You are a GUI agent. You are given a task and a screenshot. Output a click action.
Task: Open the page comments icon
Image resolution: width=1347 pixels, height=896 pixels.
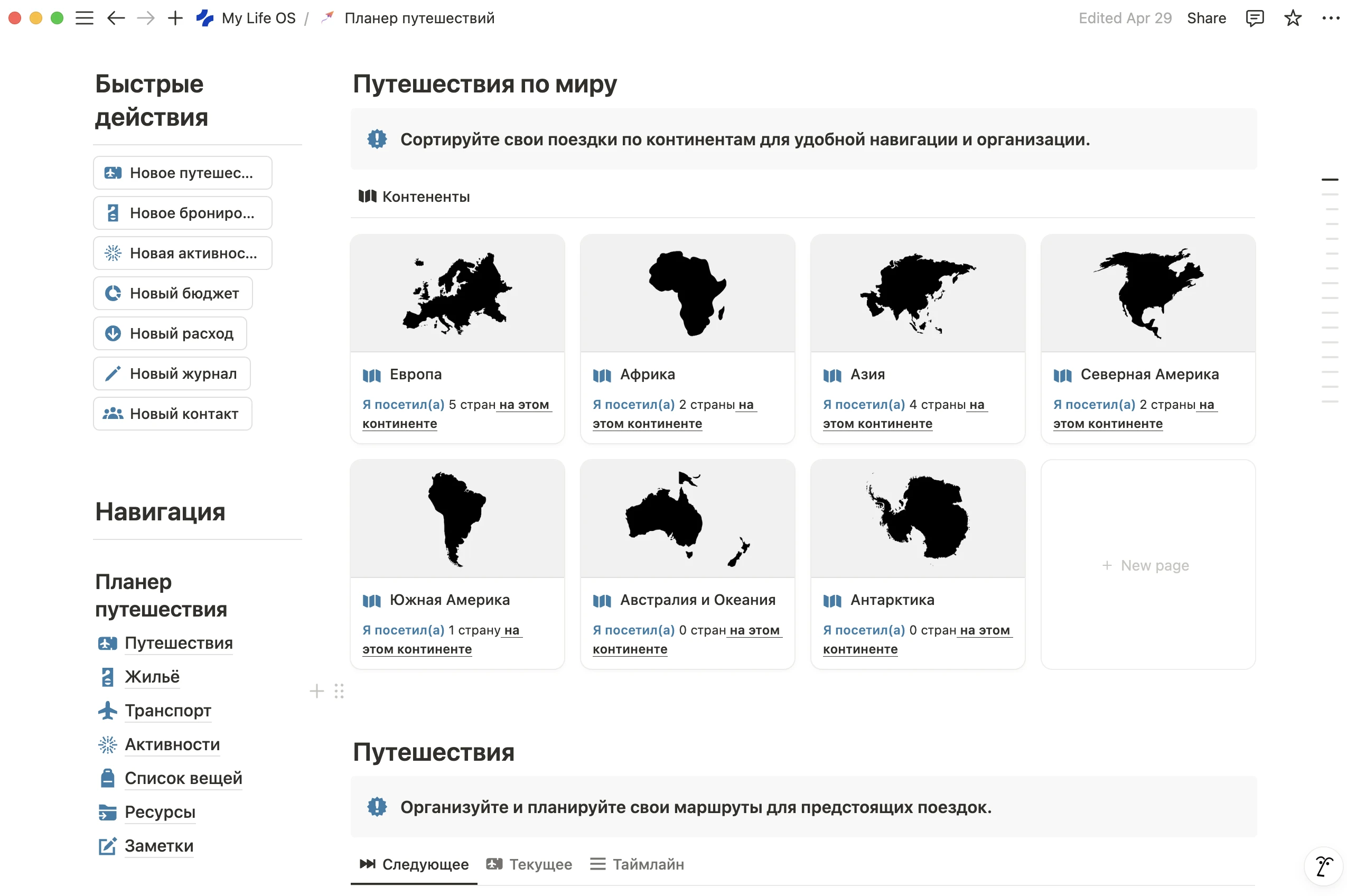coord(1254,18)
